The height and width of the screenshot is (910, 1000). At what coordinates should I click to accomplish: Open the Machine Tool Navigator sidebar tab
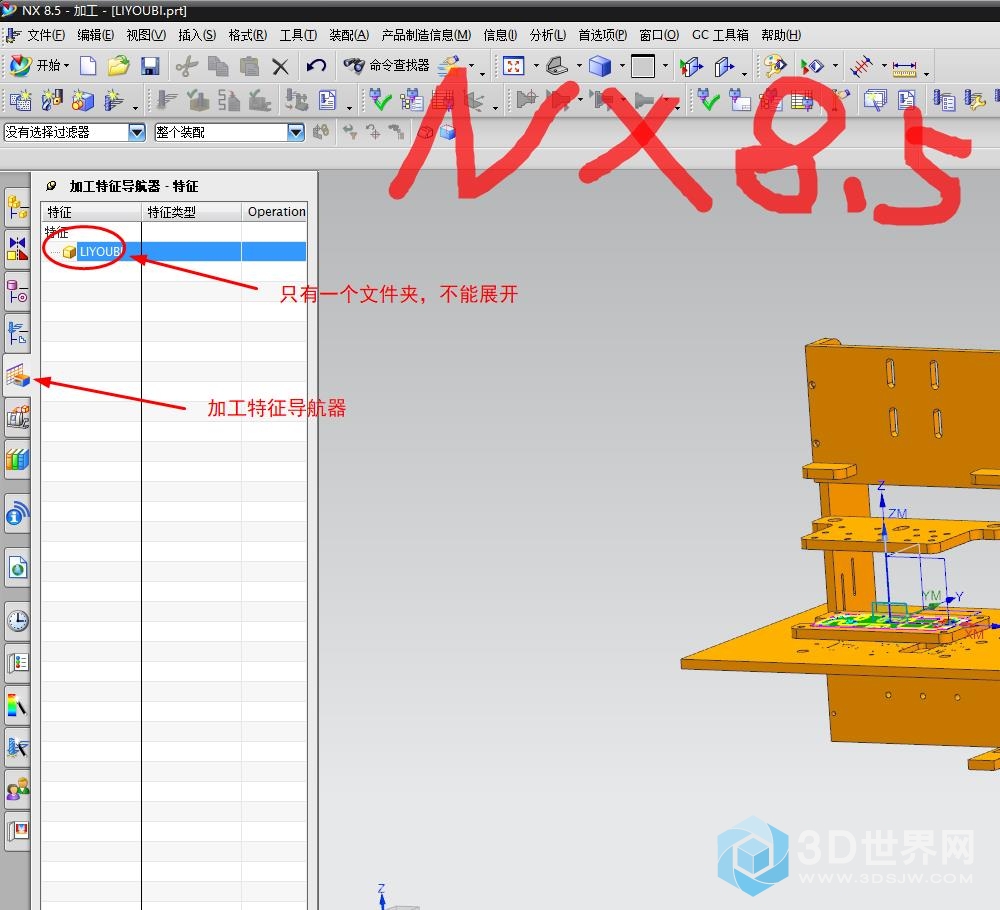tap(17, 417)
